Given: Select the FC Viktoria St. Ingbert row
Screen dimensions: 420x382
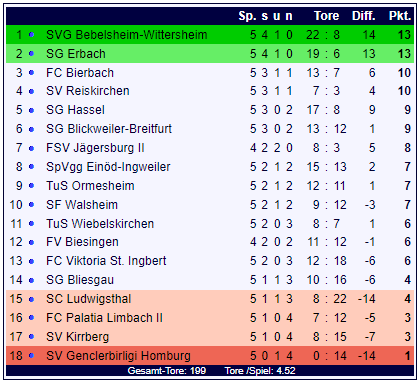Looking at the screenshot, I should point(210,261).
